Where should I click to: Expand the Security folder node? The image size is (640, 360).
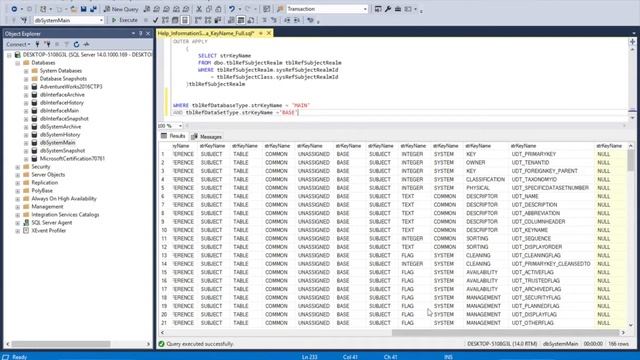(18, 167)
